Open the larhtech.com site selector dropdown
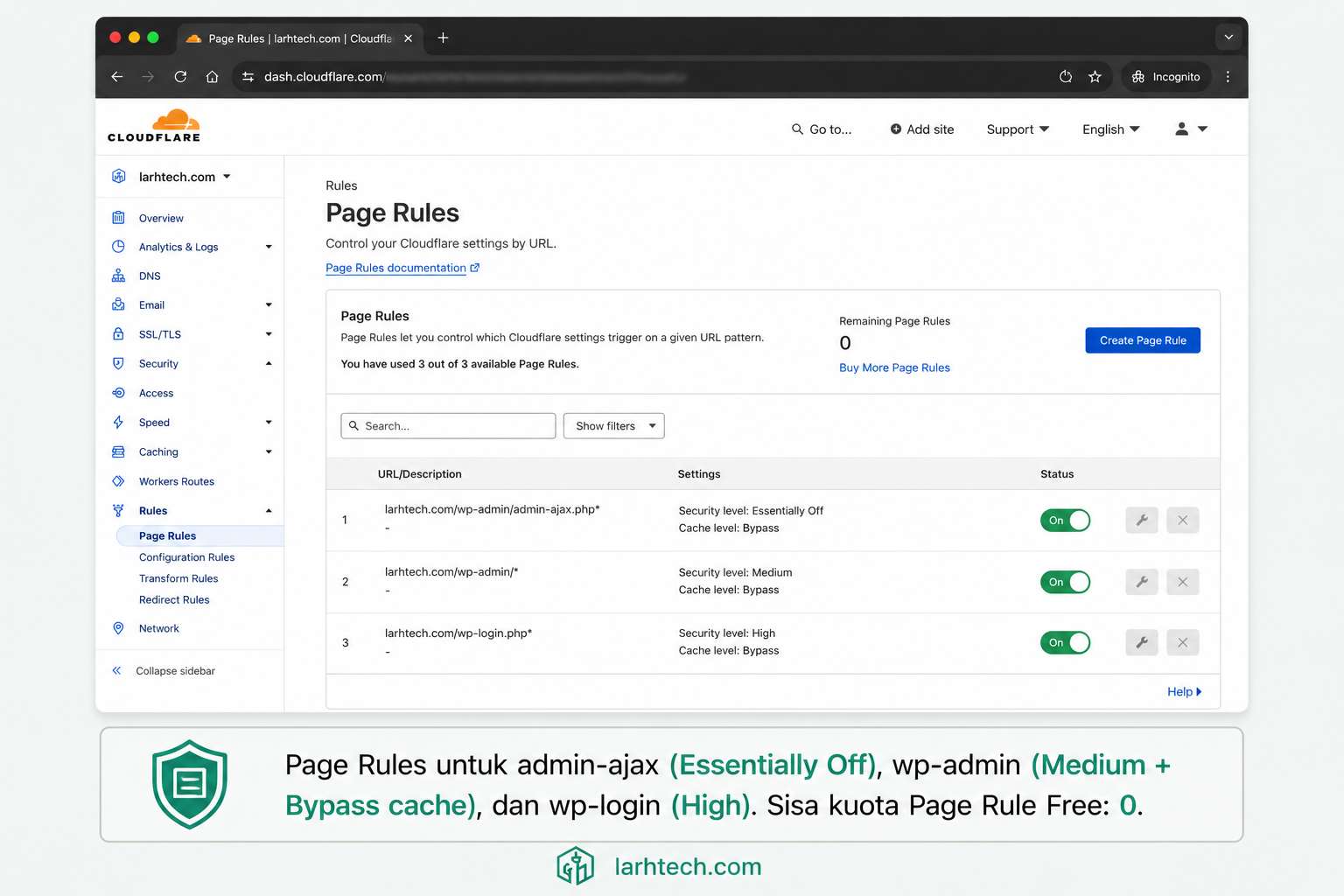The height and width of the screenshot is (896, 1344). pos(184,177)
